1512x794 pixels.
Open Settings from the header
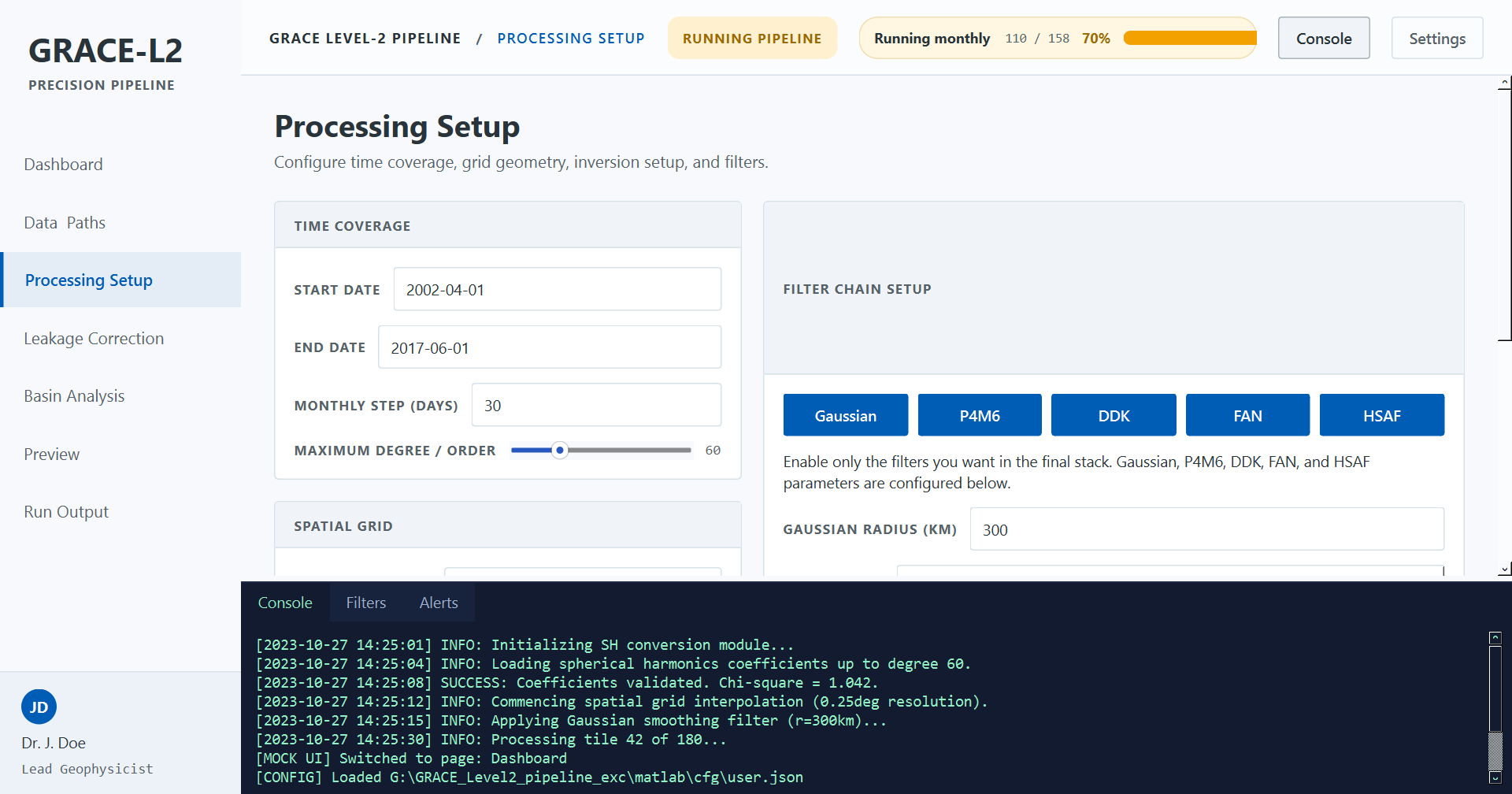[x=1437, y=38]
